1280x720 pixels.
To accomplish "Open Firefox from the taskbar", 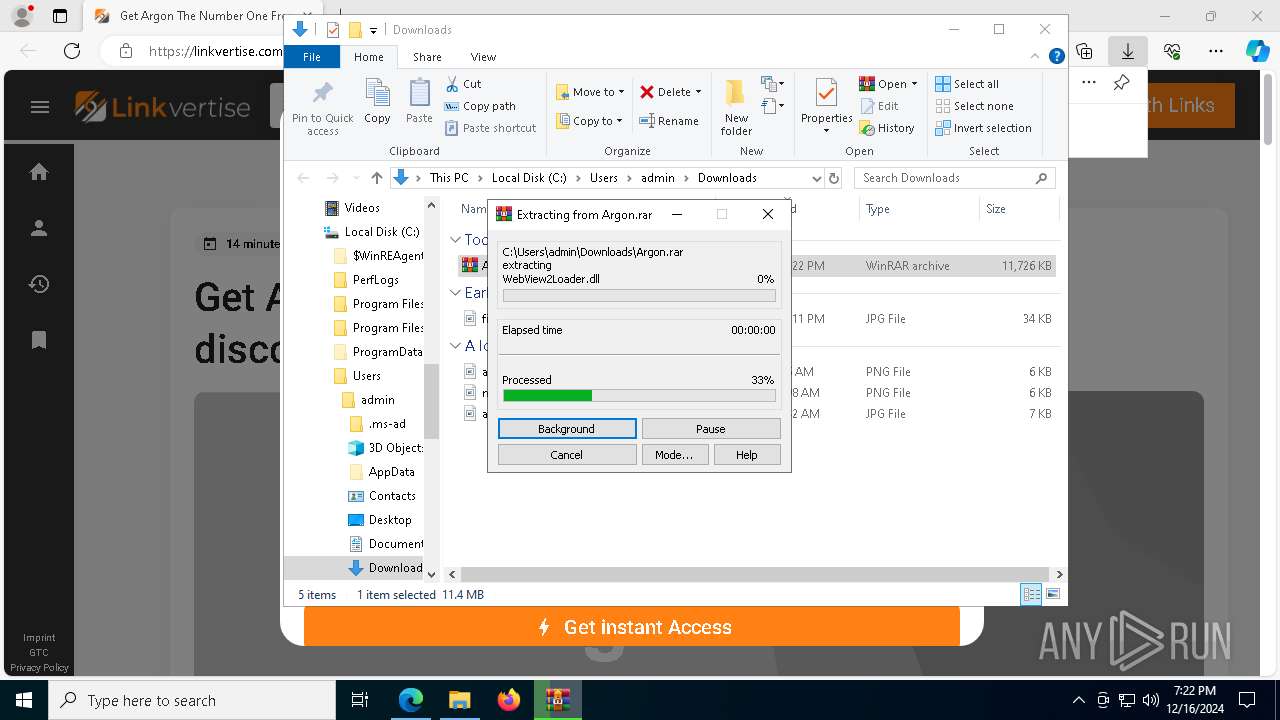I will coord(508,700).
